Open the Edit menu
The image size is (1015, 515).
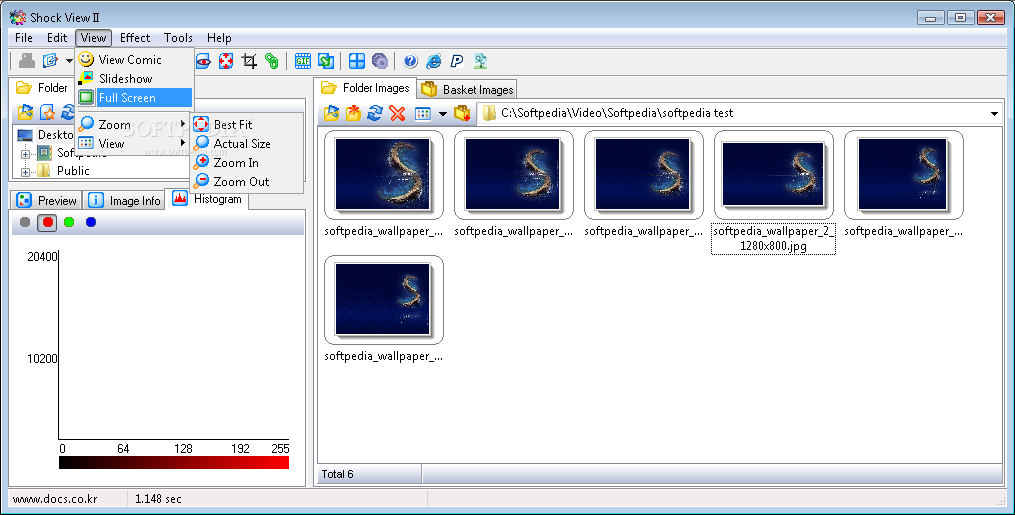point(57,38)
